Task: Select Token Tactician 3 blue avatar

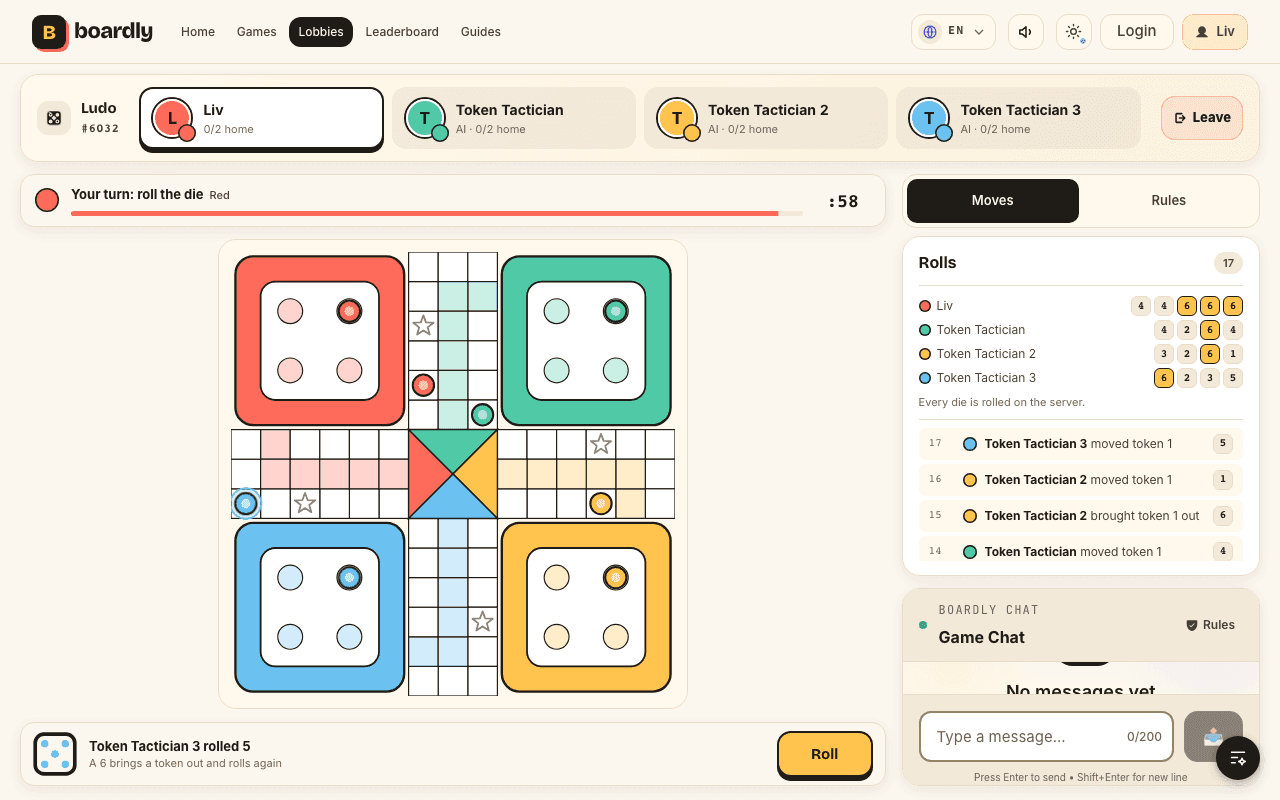Action: click(x=929, y=118)
